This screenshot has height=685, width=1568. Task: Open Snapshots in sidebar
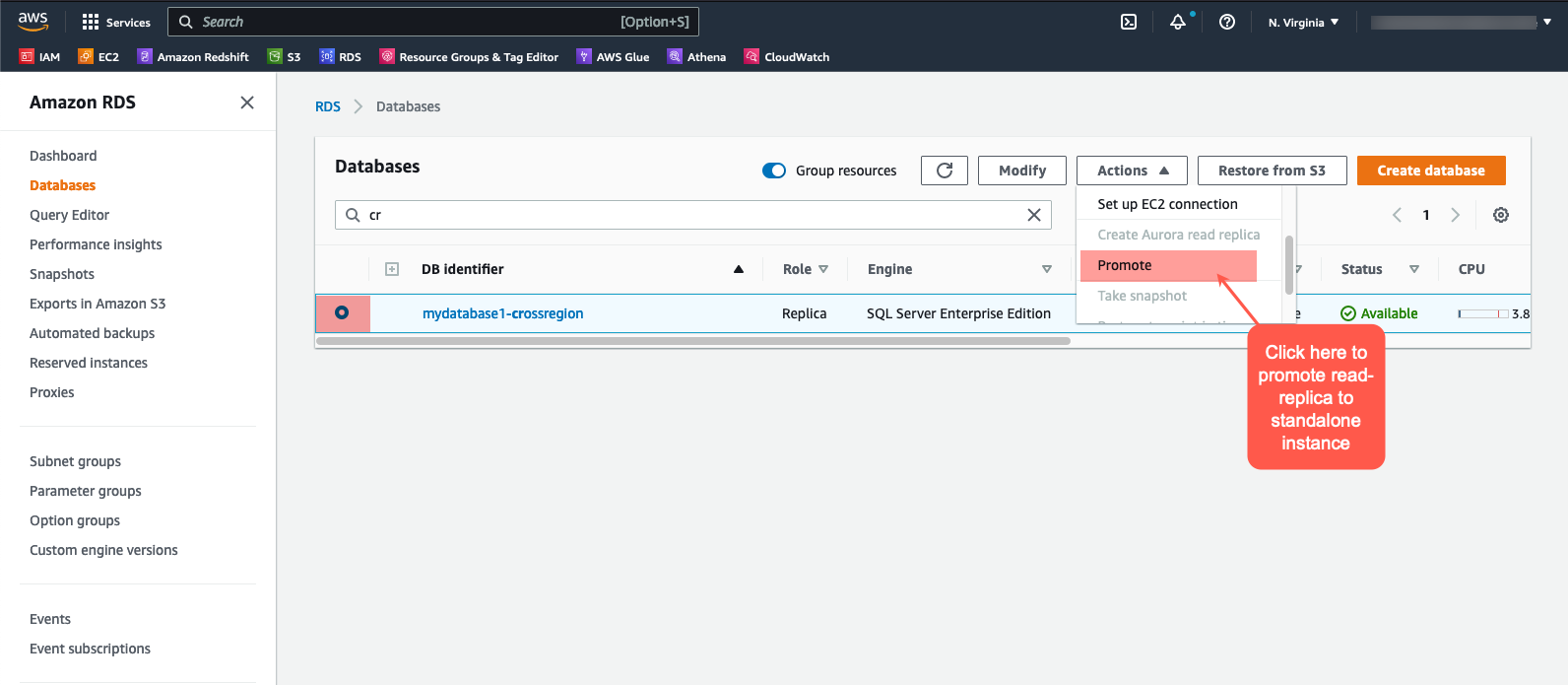[x=62, y=274]
